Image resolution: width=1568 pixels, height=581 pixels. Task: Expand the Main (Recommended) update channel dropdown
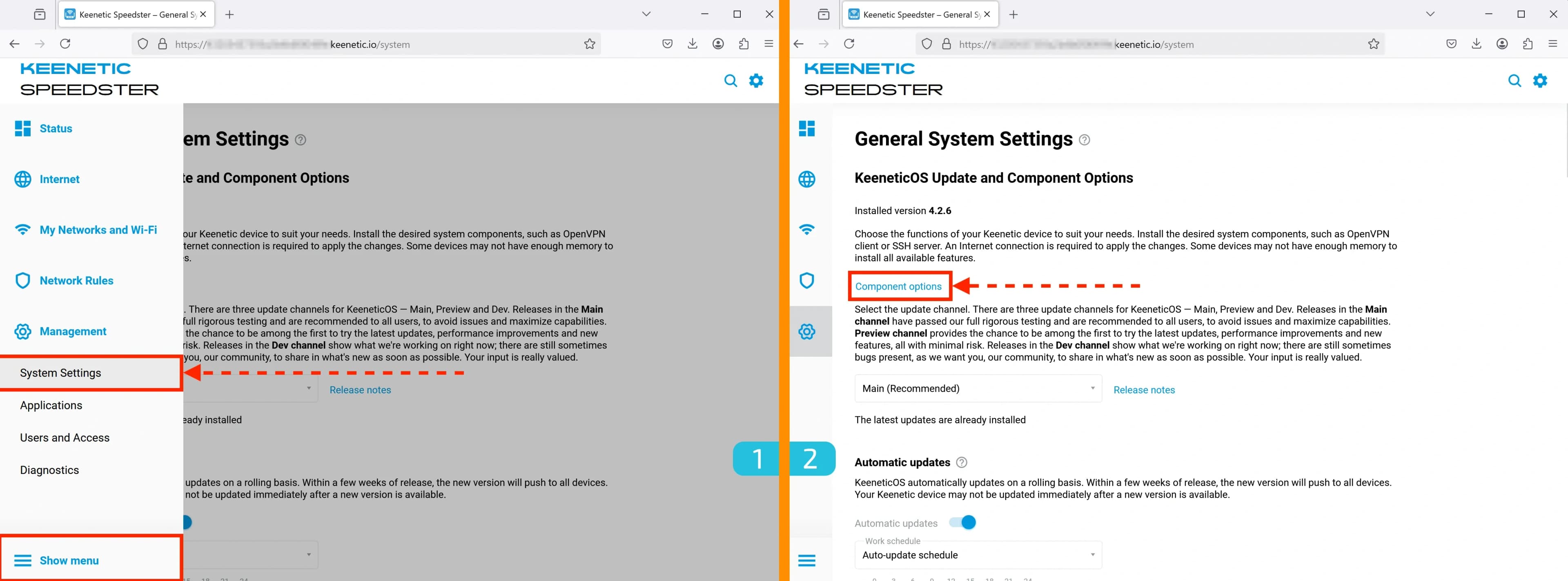(x=978, y=389)
